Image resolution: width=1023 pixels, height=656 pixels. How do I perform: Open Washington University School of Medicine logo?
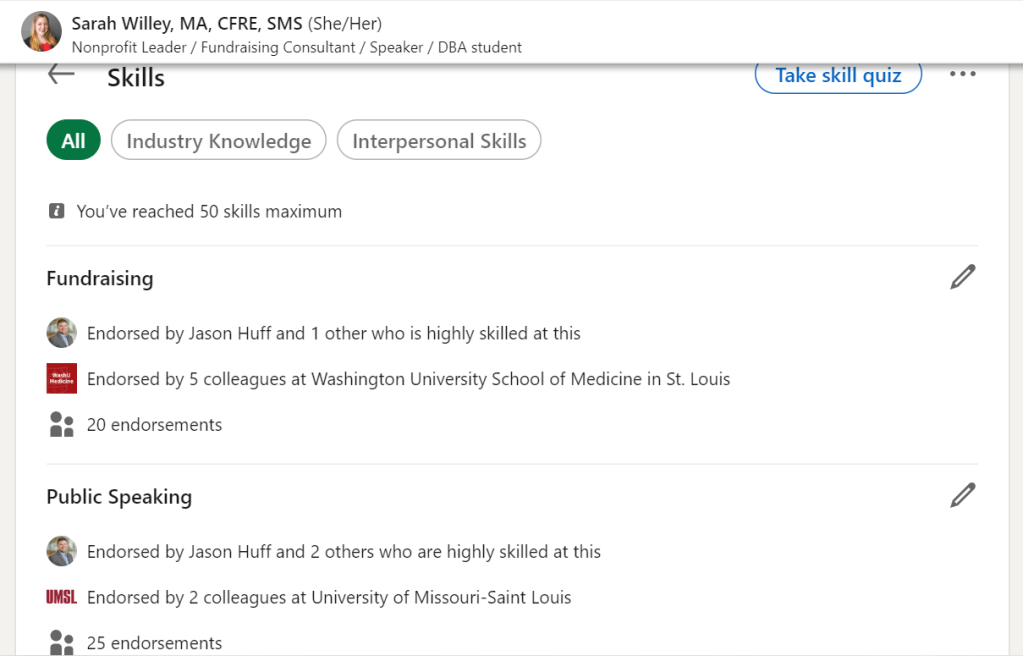click(62, 379)
